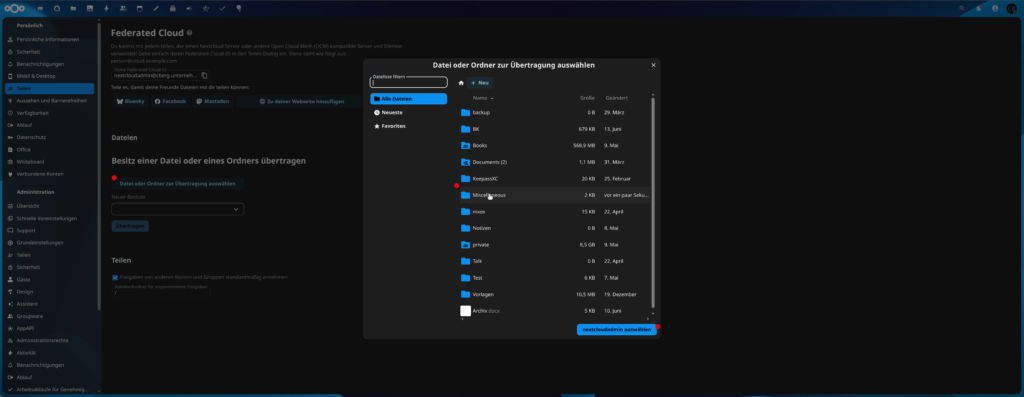
Task: Open the Activity lightning icon in top bar
Action: pyautogui.click(x=106, y=8)
